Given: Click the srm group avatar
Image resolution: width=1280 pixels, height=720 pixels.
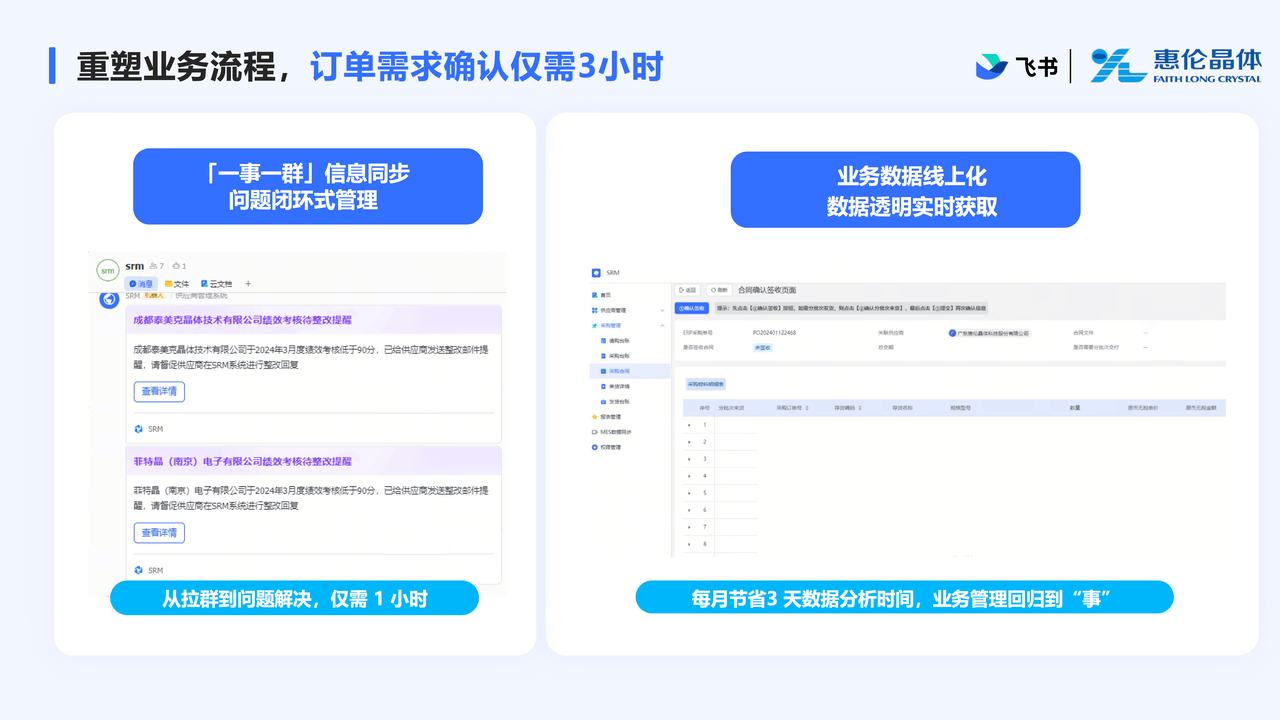Looking at the screenshot, I should click(107, 270).
